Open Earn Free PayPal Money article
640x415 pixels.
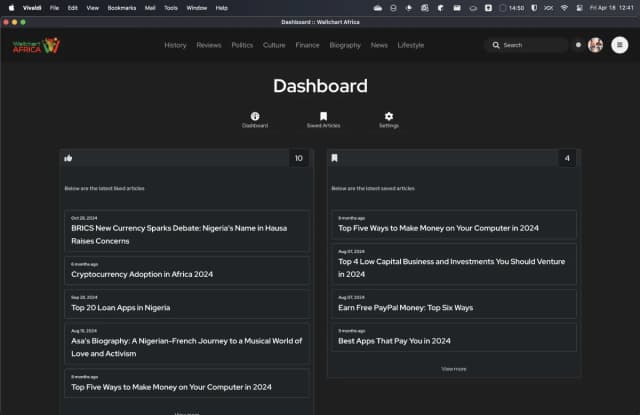pos(405,307)
